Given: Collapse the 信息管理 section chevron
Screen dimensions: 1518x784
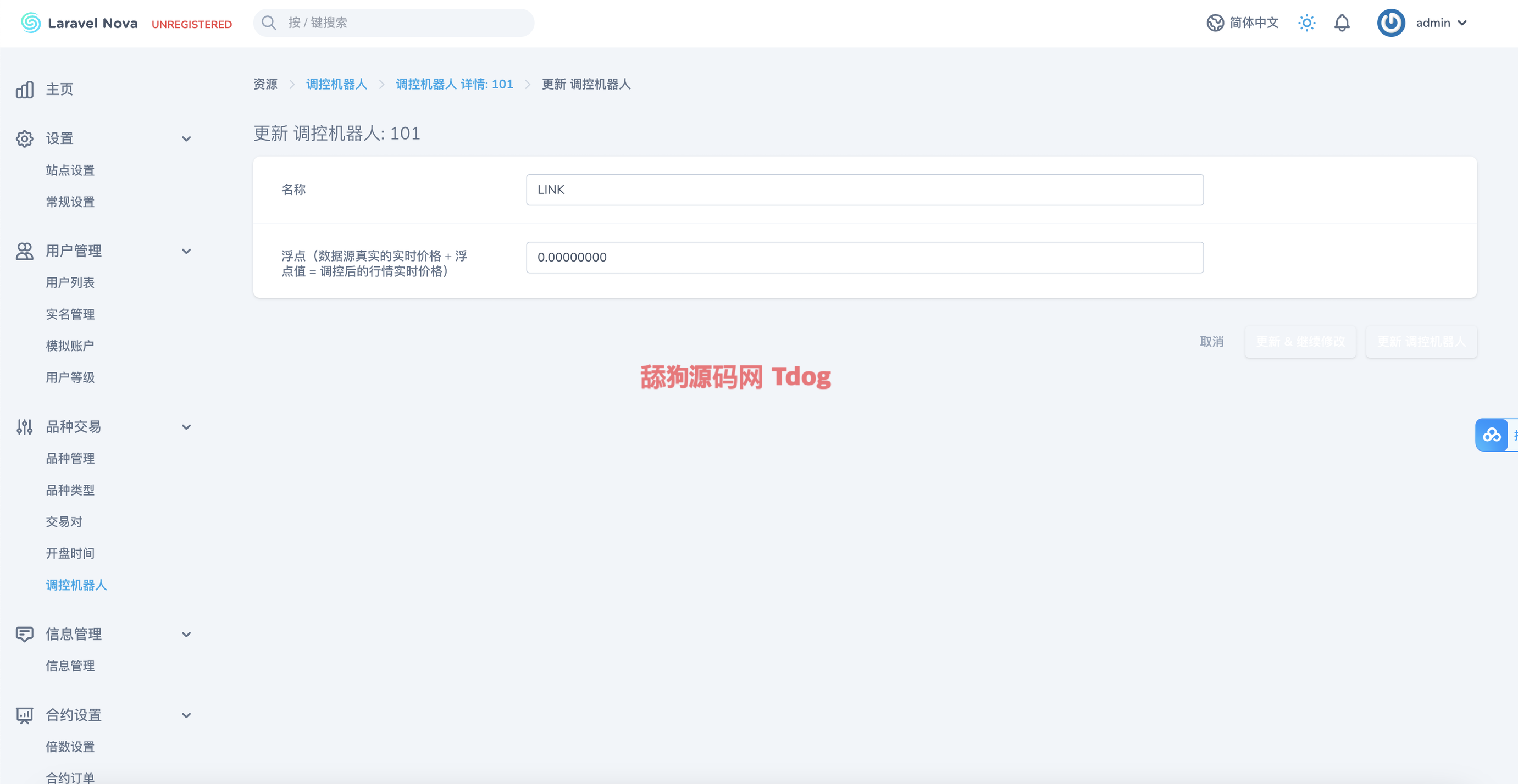Looking at the screenshot, I should click(x=186, y=635).
